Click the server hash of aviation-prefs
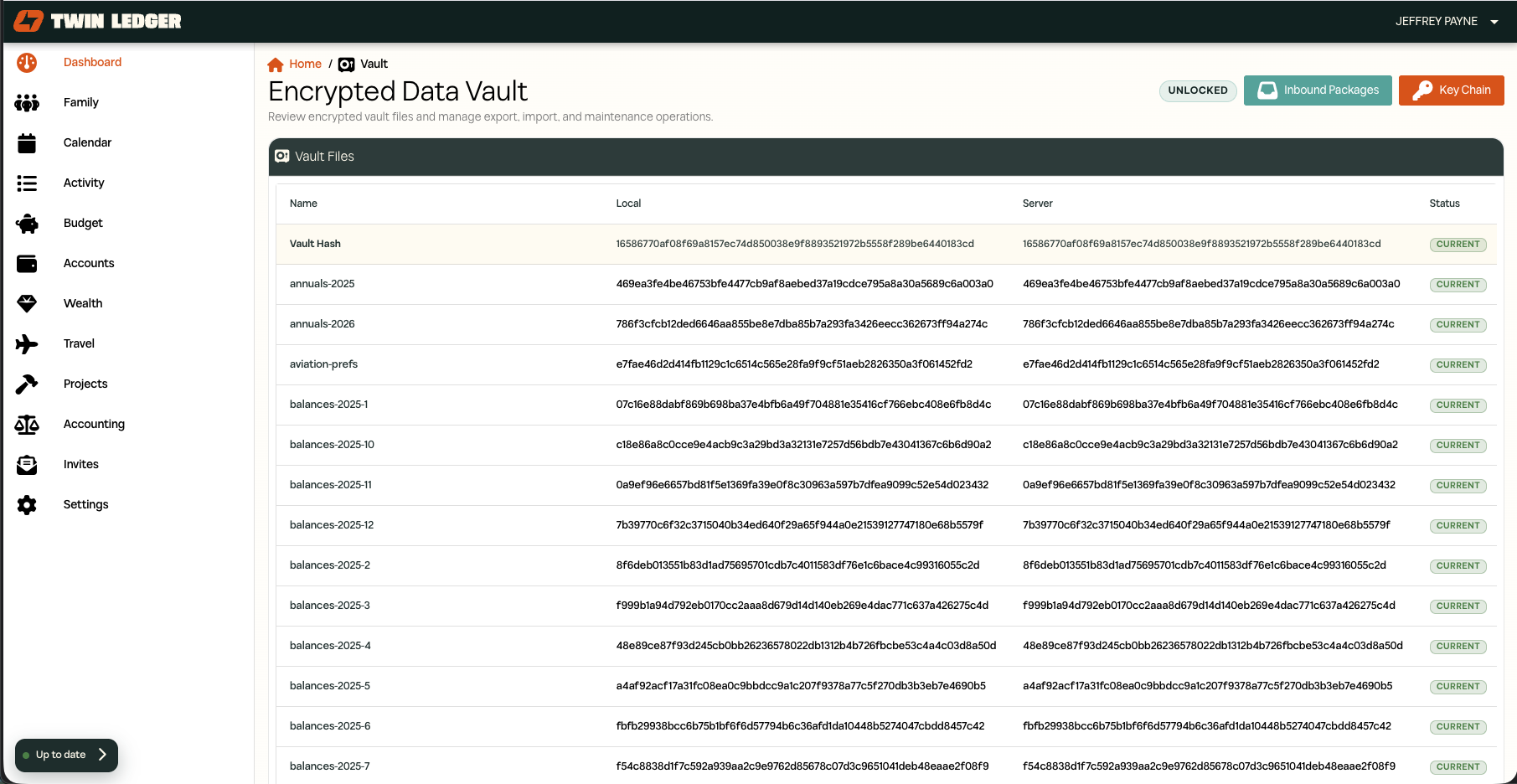This screenshot has width=1517, height=784. [1201, 364]
